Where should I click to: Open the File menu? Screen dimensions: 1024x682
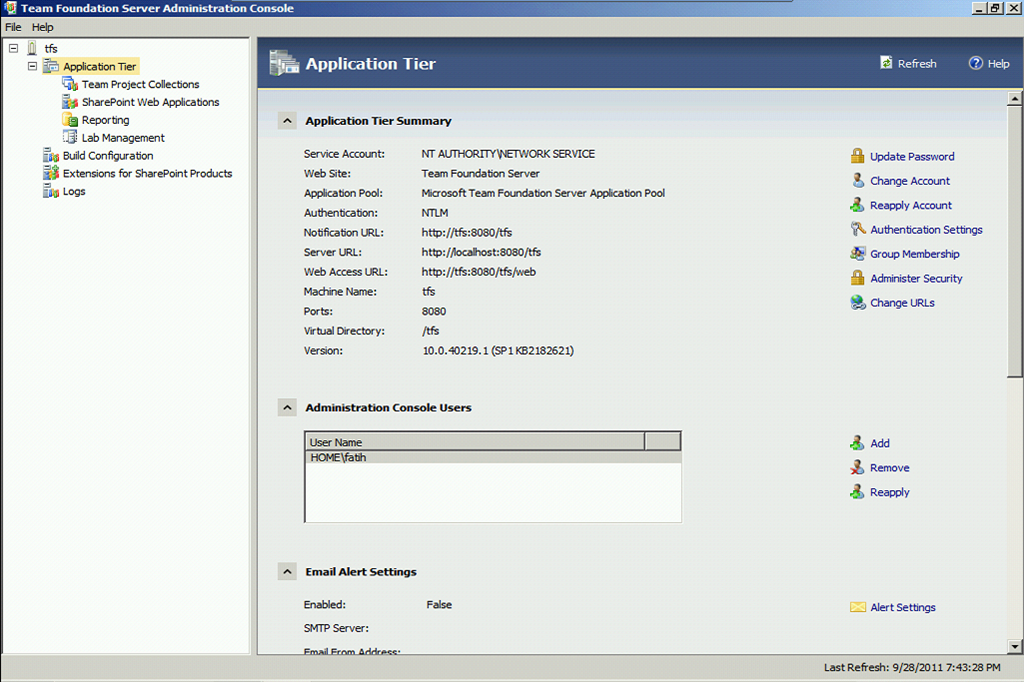point(13,27)
